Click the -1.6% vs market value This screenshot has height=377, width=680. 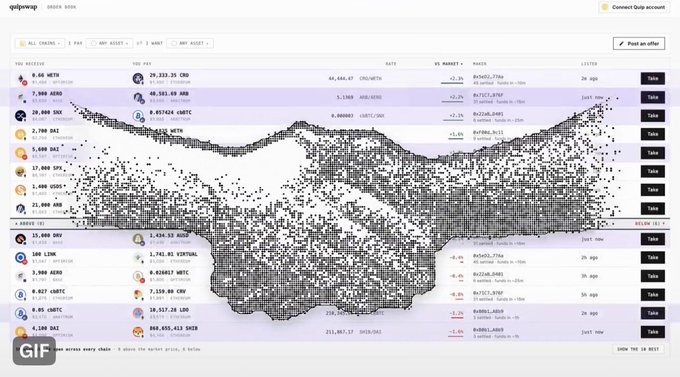456,332
